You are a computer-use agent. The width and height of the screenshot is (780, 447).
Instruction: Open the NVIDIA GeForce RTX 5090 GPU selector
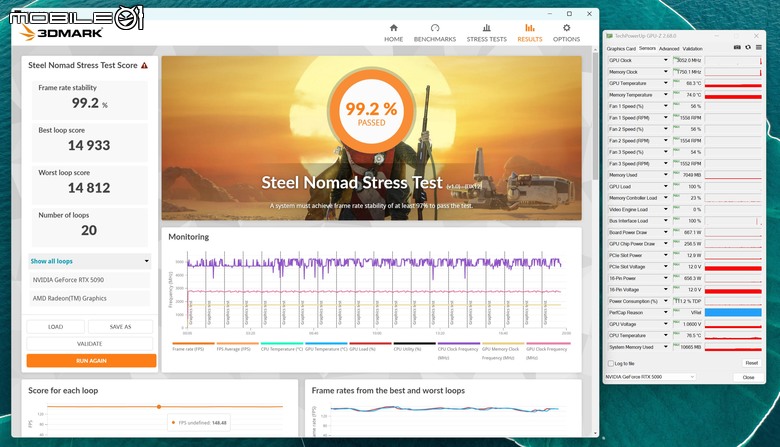coord(650,377)
